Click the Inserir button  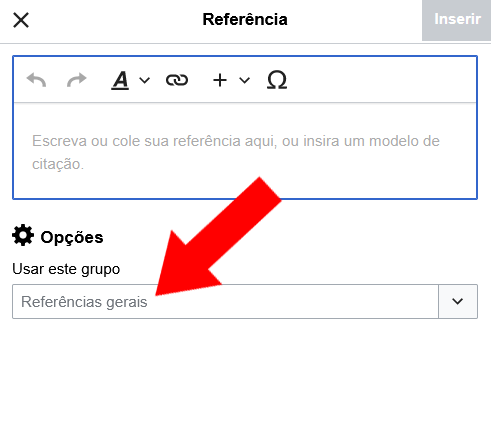457,20
